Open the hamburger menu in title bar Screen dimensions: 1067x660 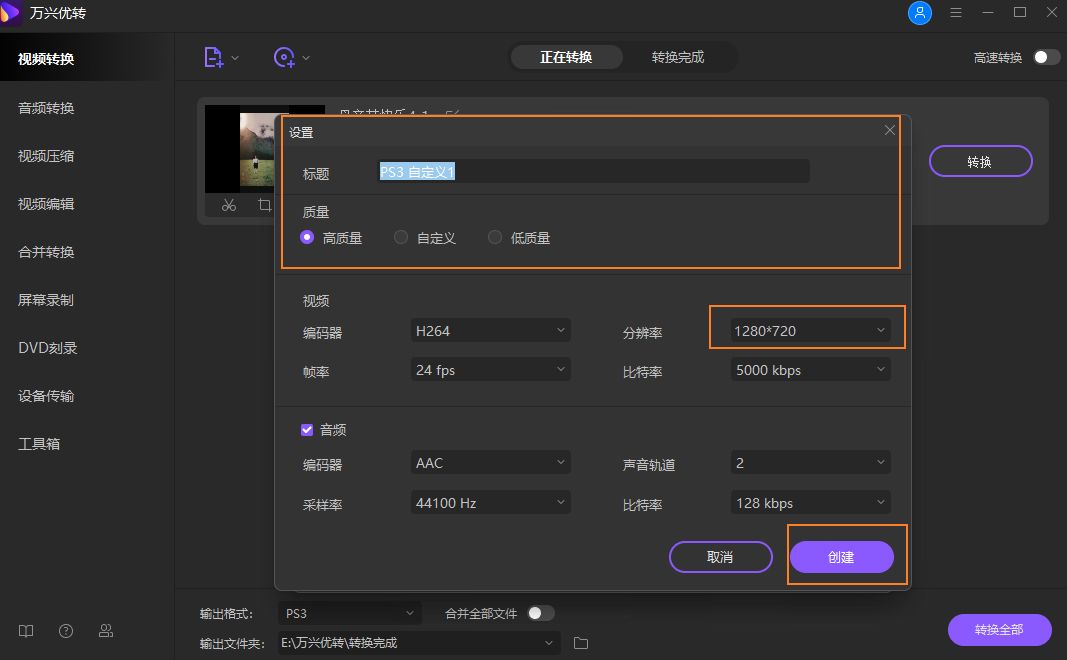(955, 12)
